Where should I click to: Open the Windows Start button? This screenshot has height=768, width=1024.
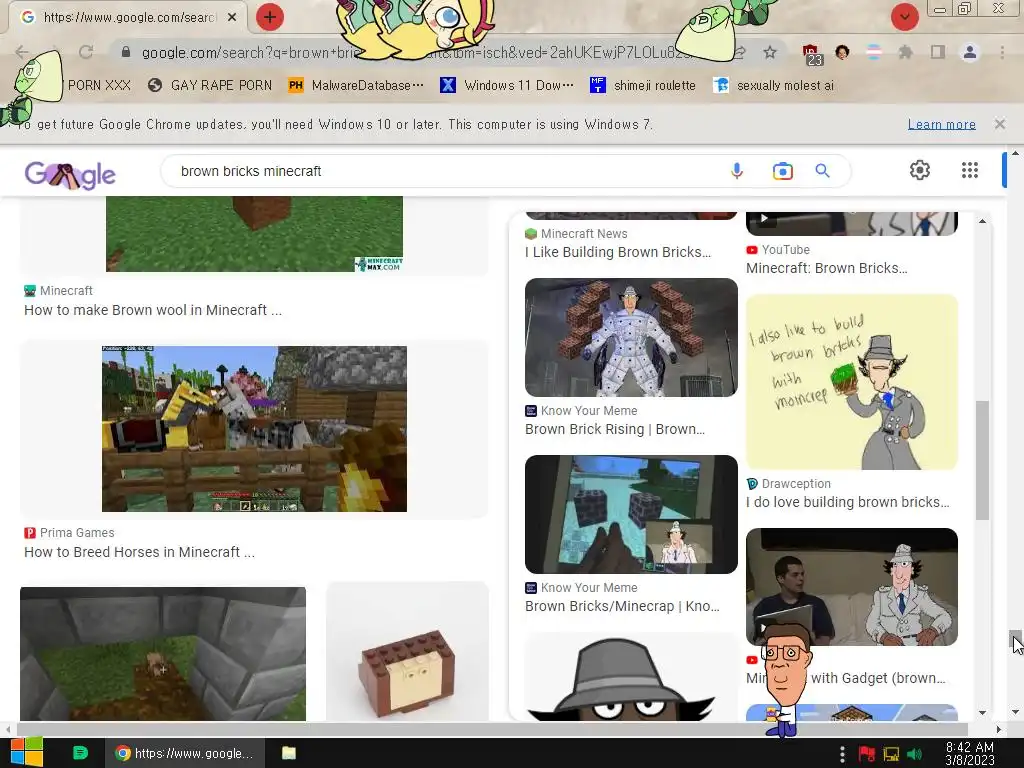click(x=26, y=753)
